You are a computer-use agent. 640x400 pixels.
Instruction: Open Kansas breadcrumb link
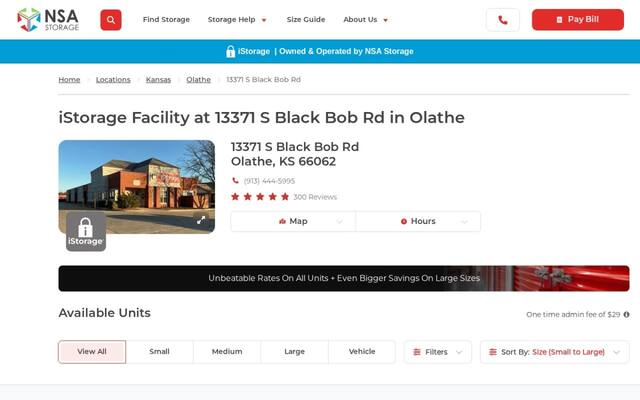pyautogui.click(x=158, y=80)
